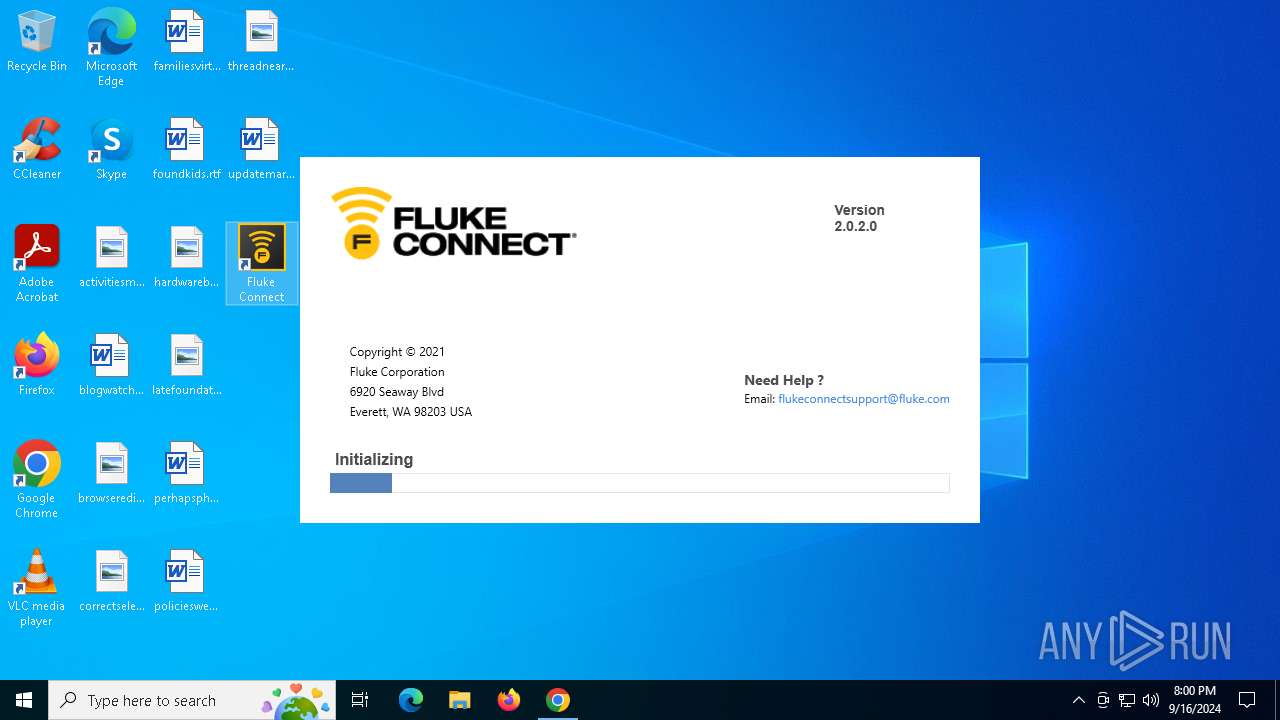Select the familiesvirt... Word document icon
The width and height of the screenshot is (1280, 720).
point(186,42)
